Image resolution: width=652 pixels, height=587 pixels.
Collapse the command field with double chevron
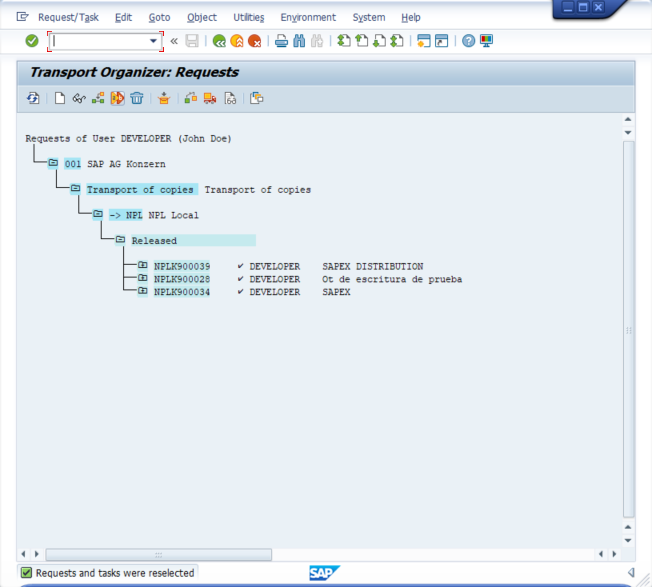click(174, 41)
